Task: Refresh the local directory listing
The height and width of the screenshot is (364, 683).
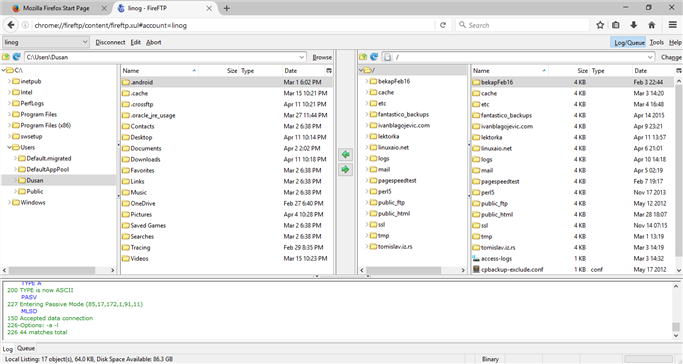Action: [17, 57]
